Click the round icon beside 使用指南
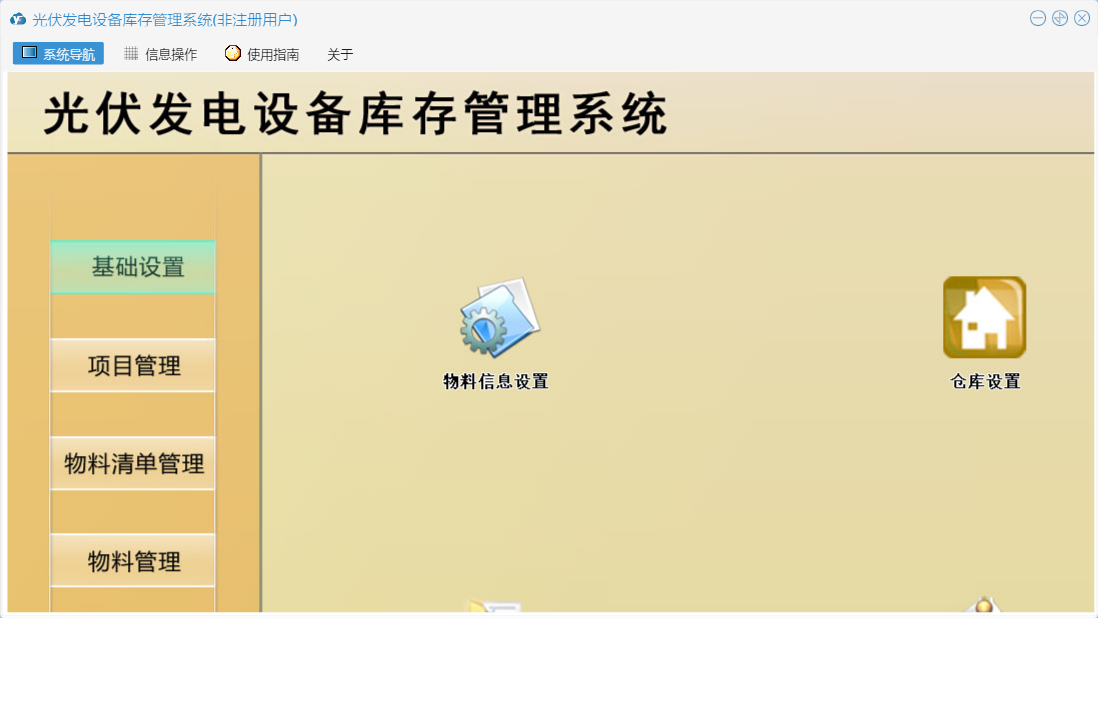1098x719 pixels. point(233,54)
